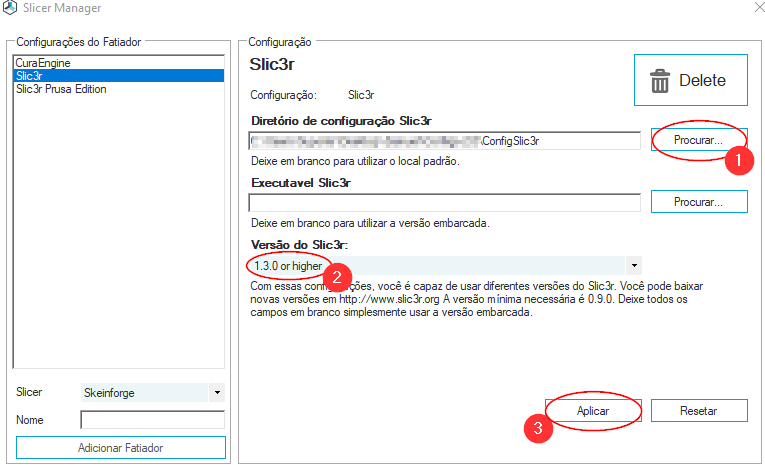Open the Slicer type dropdown showing Skeinforge
Image resolution: width=765 pixels, height=465 pixels.
click(217, 392)
